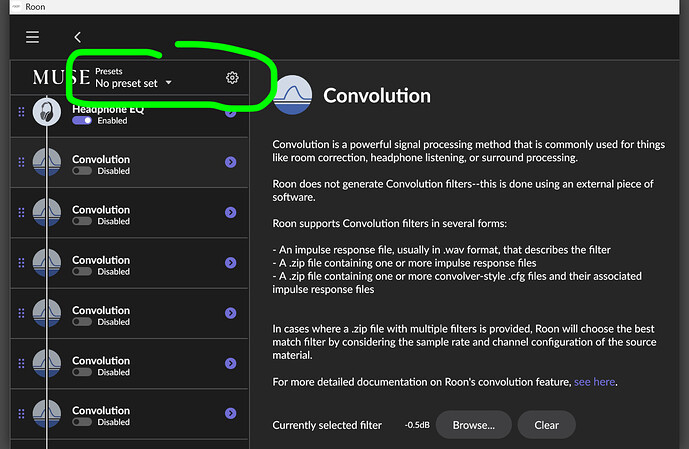Grab the Headphone EQ drag handle
The height and width of the screenshot is (449, 689).
21,112
